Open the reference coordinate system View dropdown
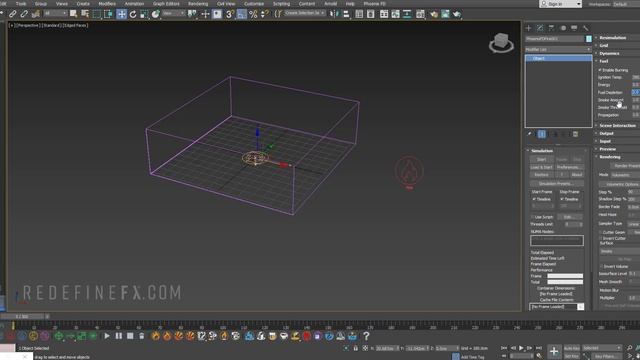Screen dimensions: 640x360 click(x=173, y=14)
